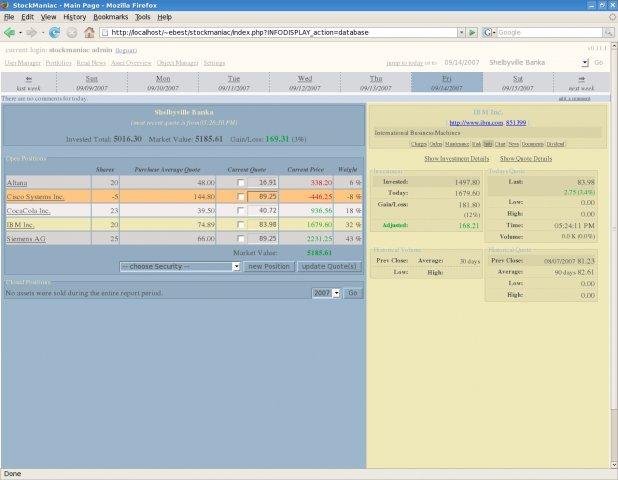
Task: Open the Help menu
Action: [164, 17]
